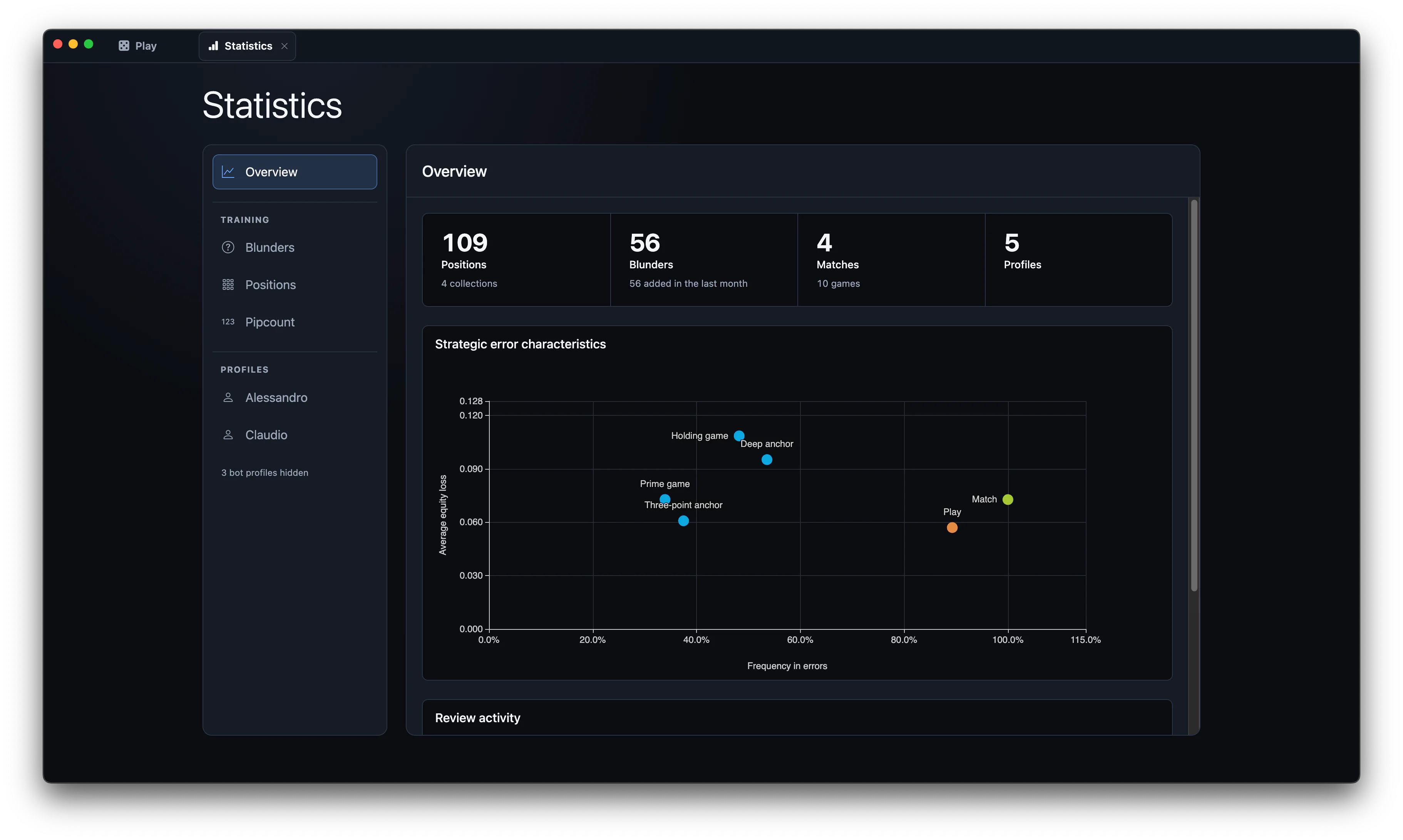This screenshot has width=1403, height=840.
Task: Click the 109 Positions stat card
Action: [x=516, y=260]
